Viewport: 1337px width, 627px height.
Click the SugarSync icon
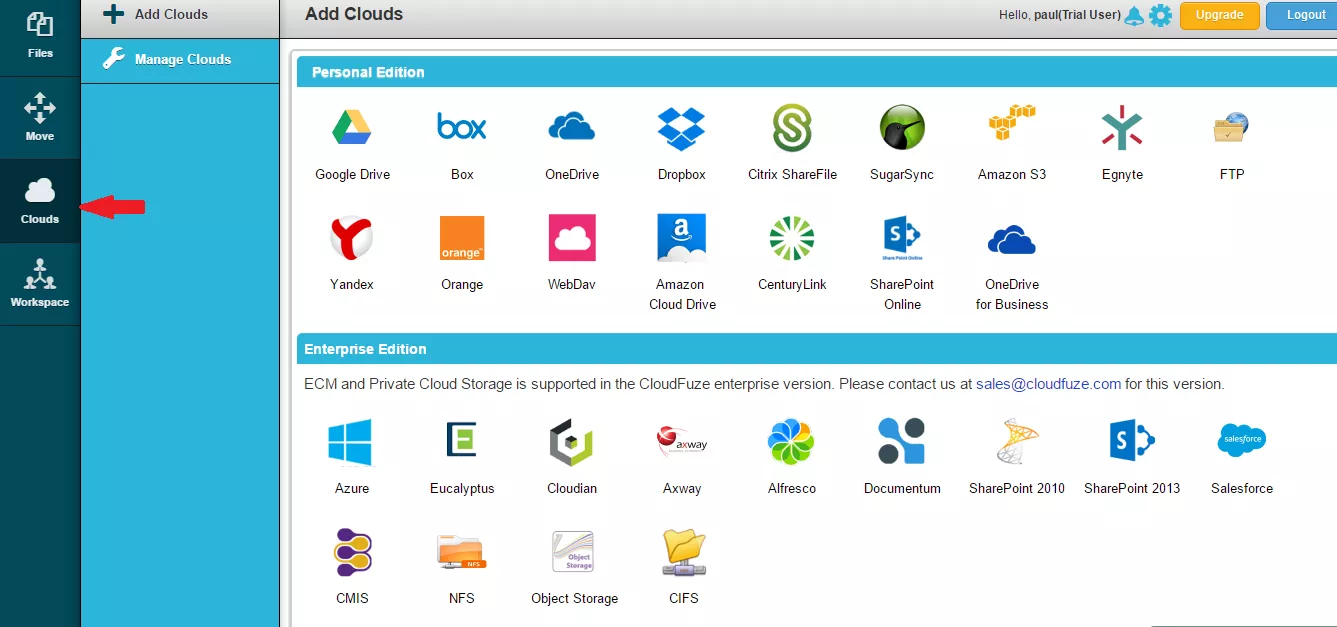point(902,128)
